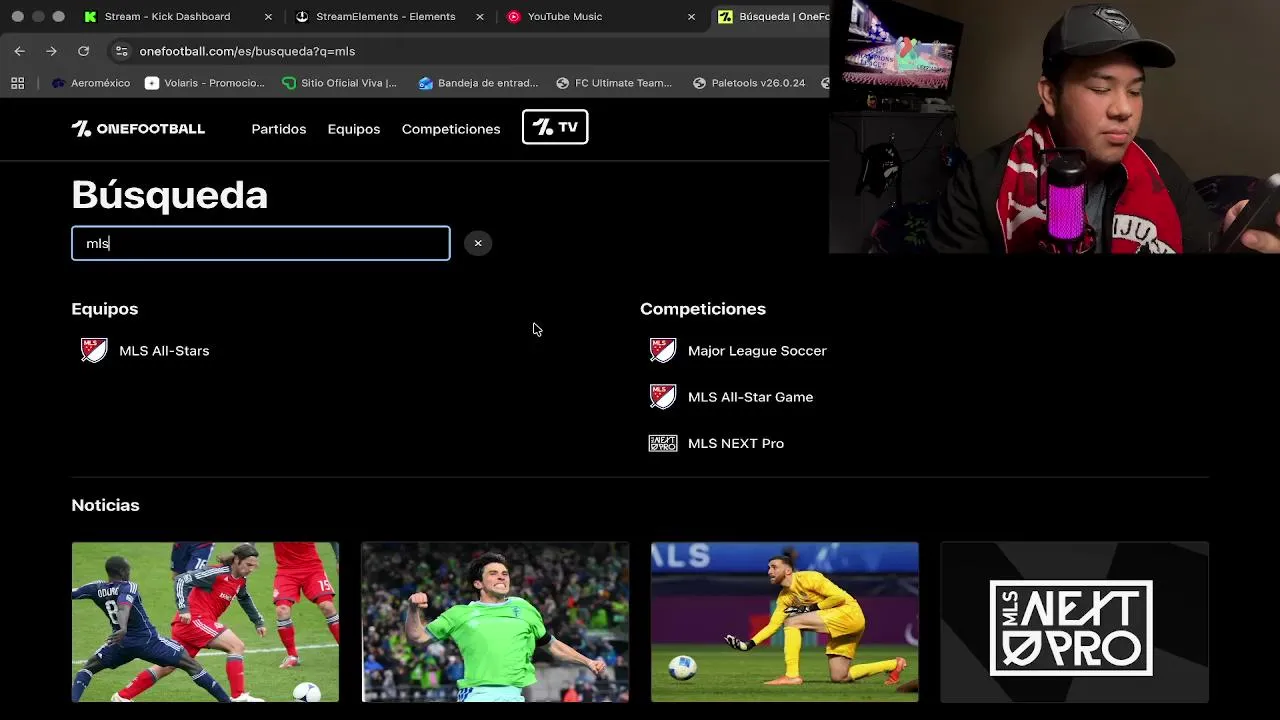Open the Partidos menu
Screen dimensions: 1280x720
coord(279,129)
